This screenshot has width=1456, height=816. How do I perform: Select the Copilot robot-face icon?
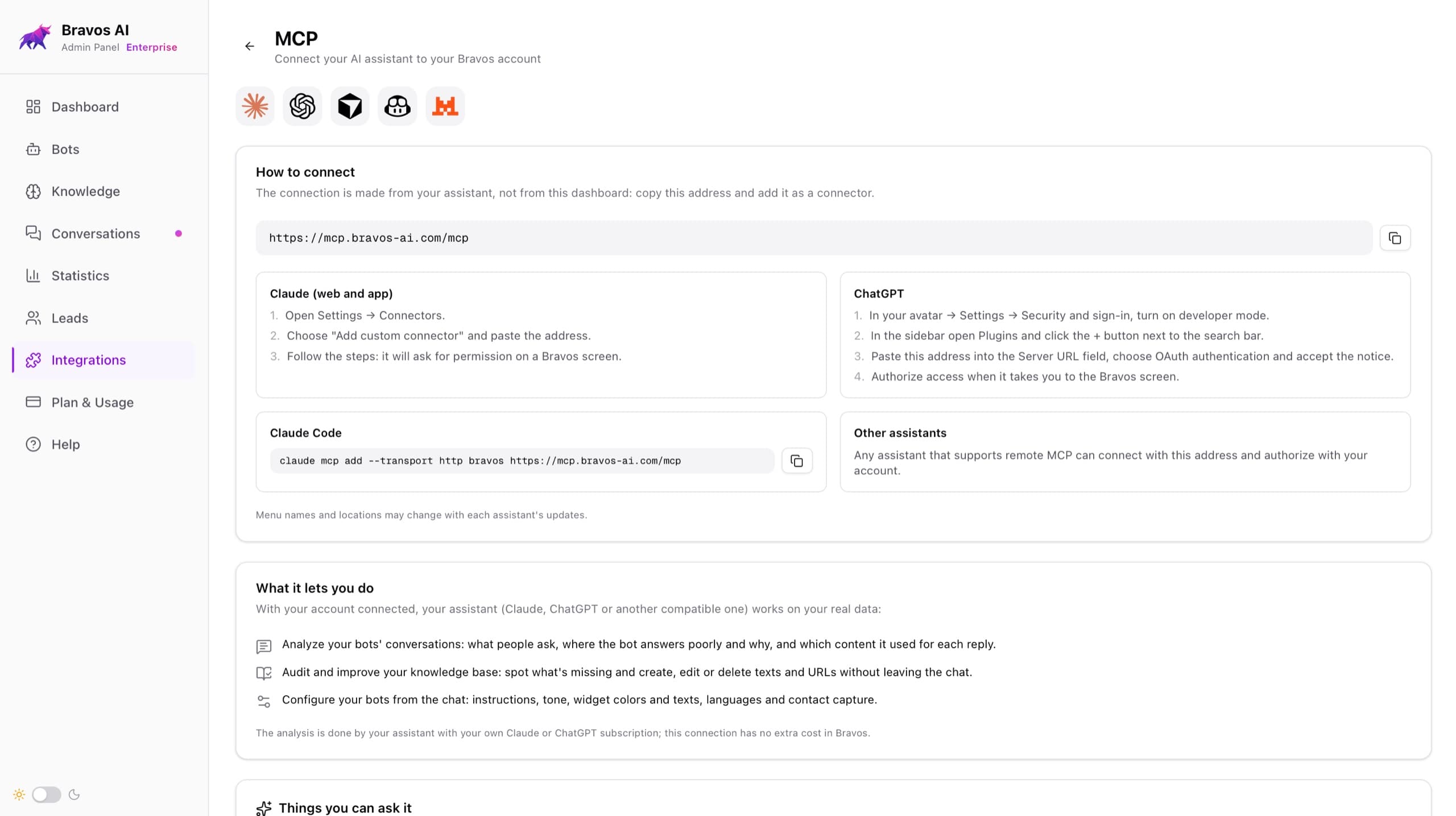(x=398, y=106)
